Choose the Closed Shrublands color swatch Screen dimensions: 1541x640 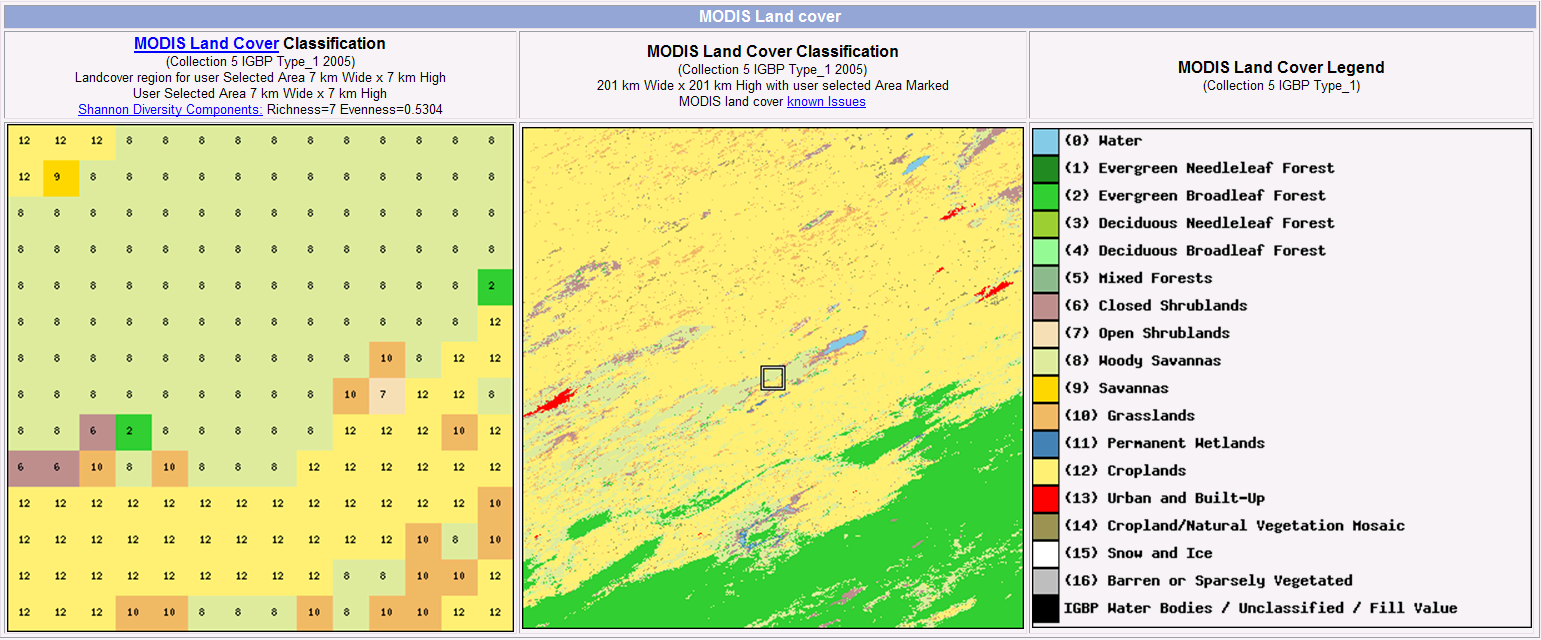(1045, 306)
